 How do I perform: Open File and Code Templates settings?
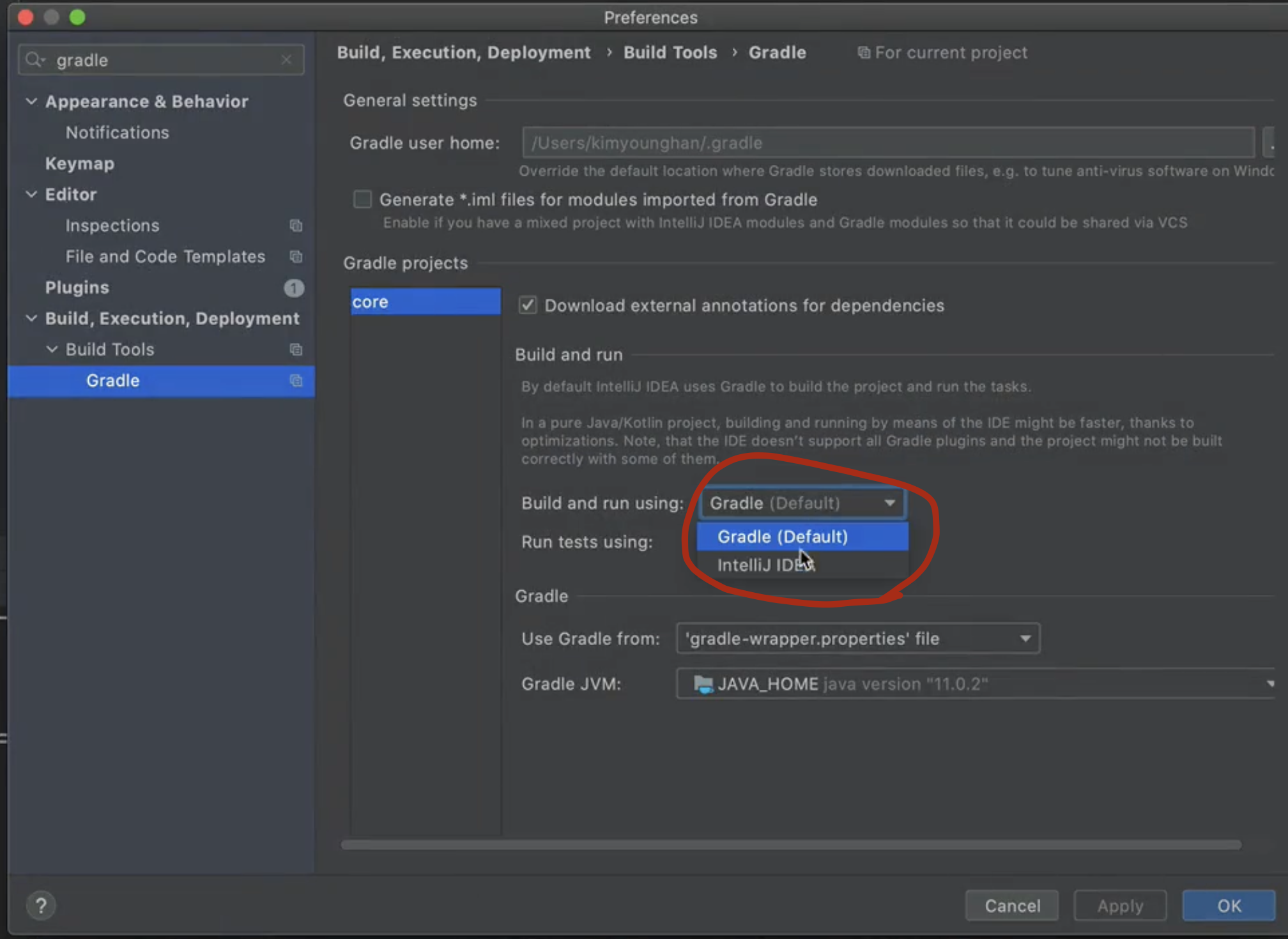point(165,257)
